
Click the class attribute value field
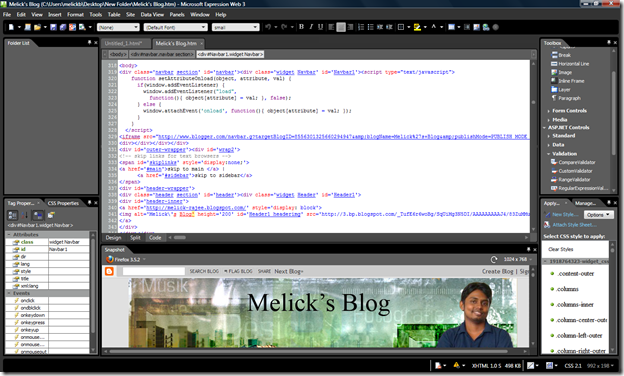(68, 242)
